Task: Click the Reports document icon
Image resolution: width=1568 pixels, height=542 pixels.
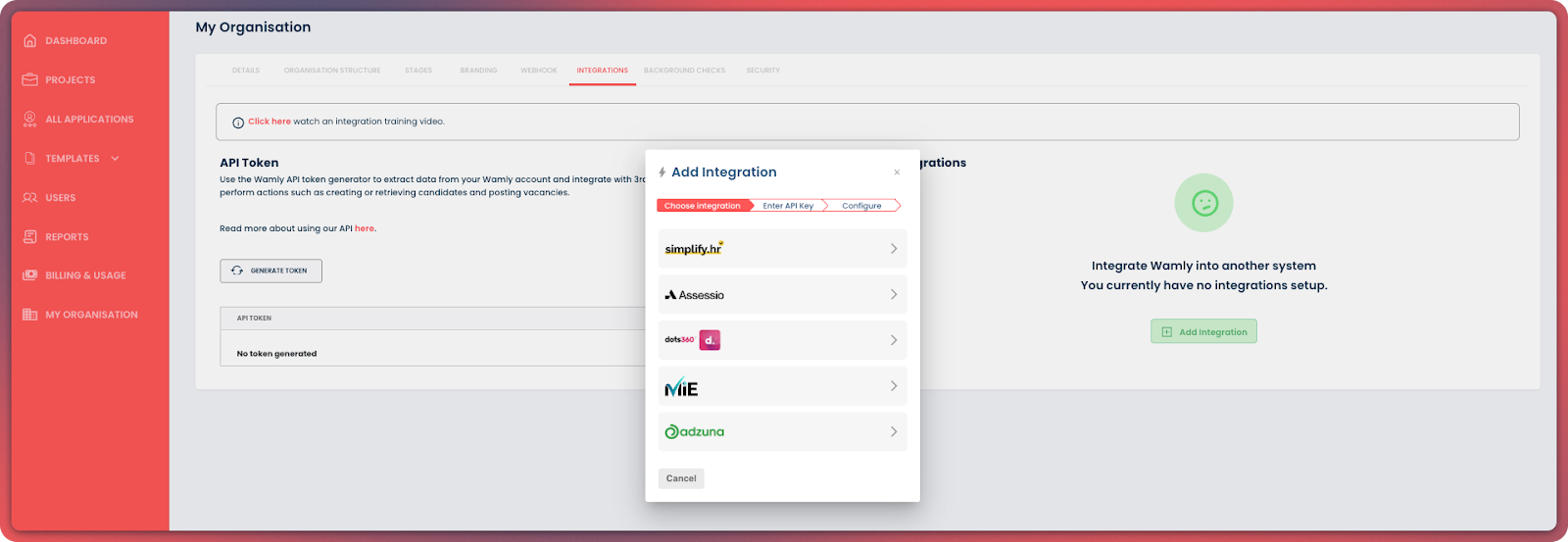Action: tap(29, 237)
